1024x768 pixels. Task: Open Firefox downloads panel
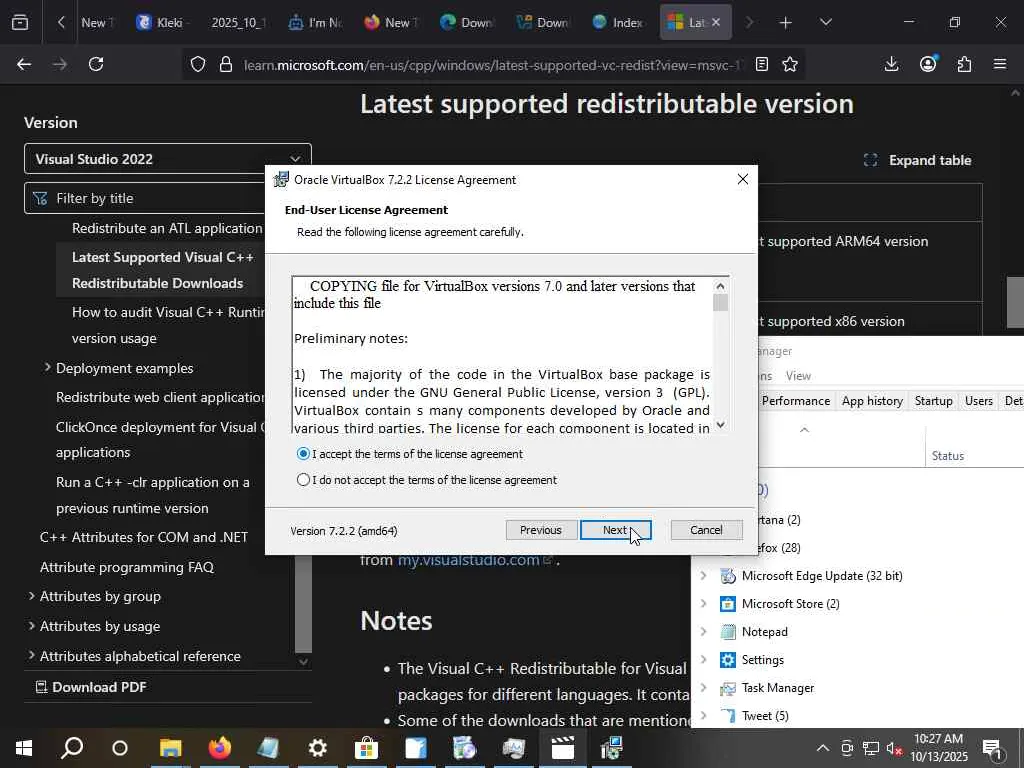pos(891,64)
